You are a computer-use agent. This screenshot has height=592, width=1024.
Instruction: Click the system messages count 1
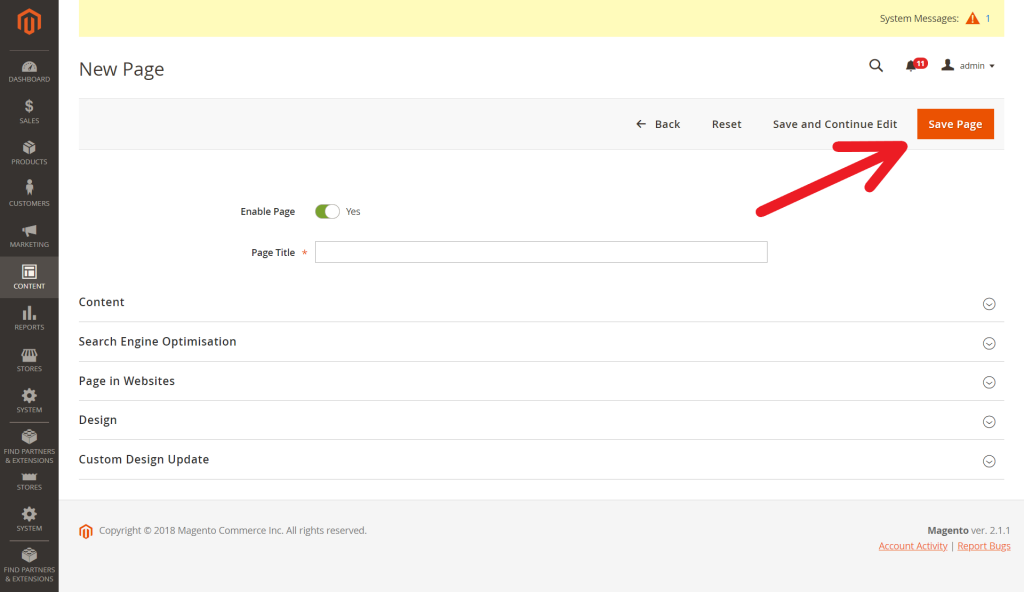tap(988, 18)
